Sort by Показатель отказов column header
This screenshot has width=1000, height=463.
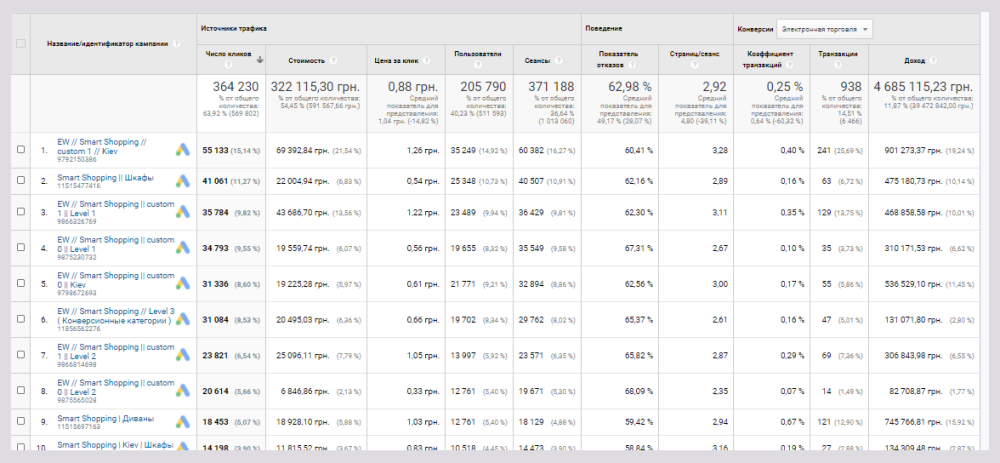click(618, 56)
